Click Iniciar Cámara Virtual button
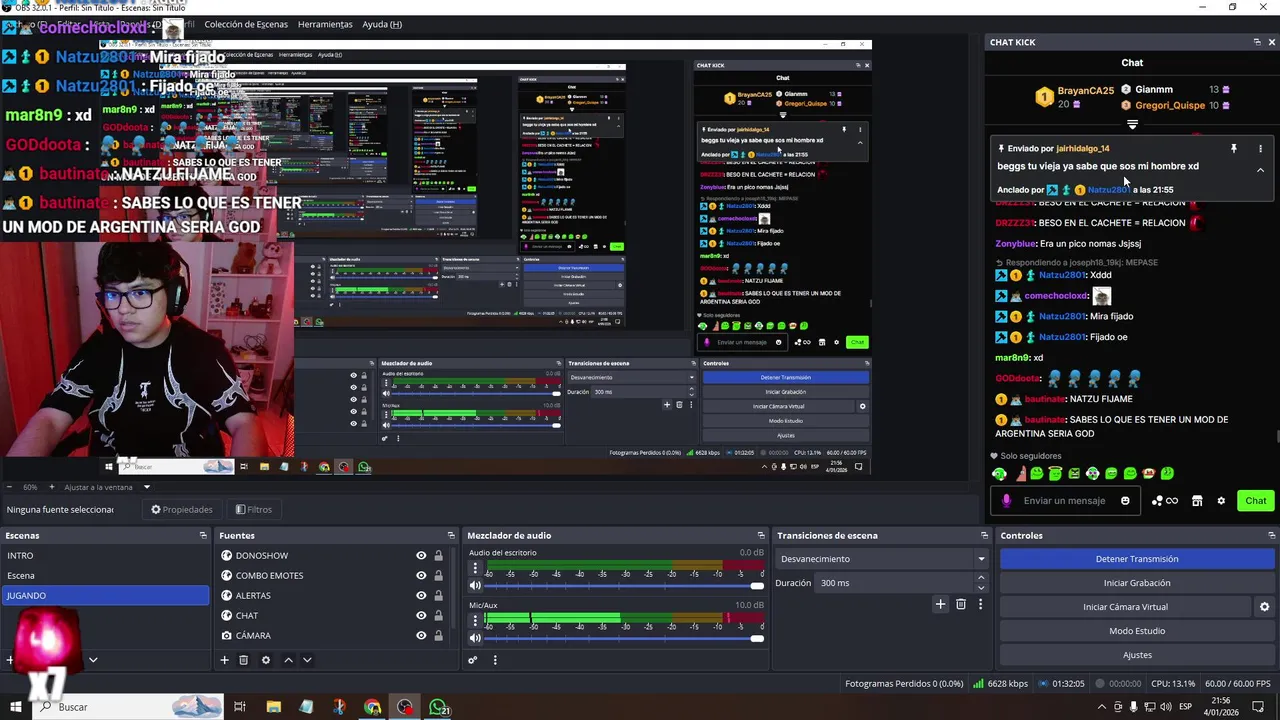 1125,607
